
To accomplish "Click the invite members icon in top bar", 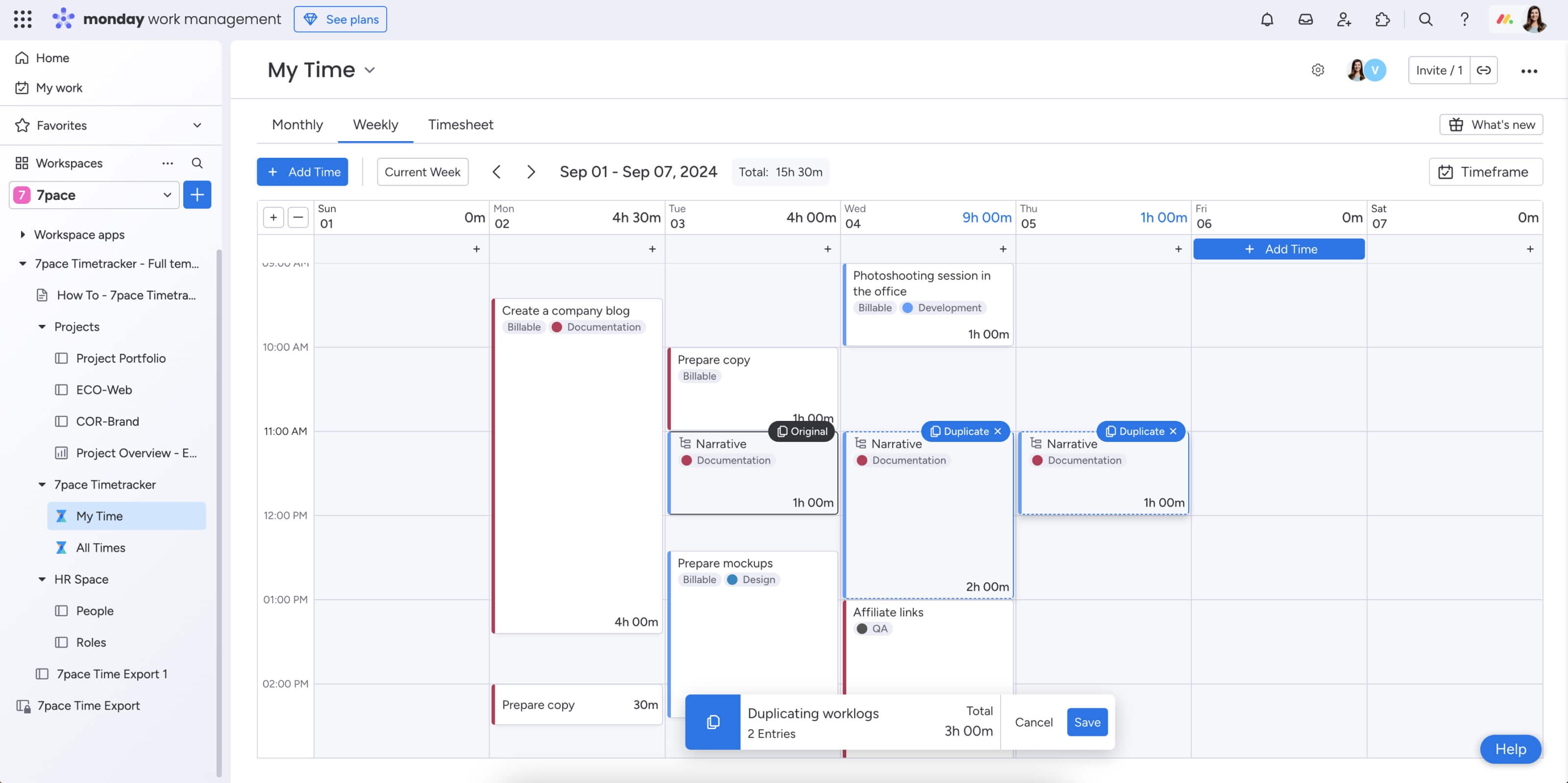I will pos(1344,20).
